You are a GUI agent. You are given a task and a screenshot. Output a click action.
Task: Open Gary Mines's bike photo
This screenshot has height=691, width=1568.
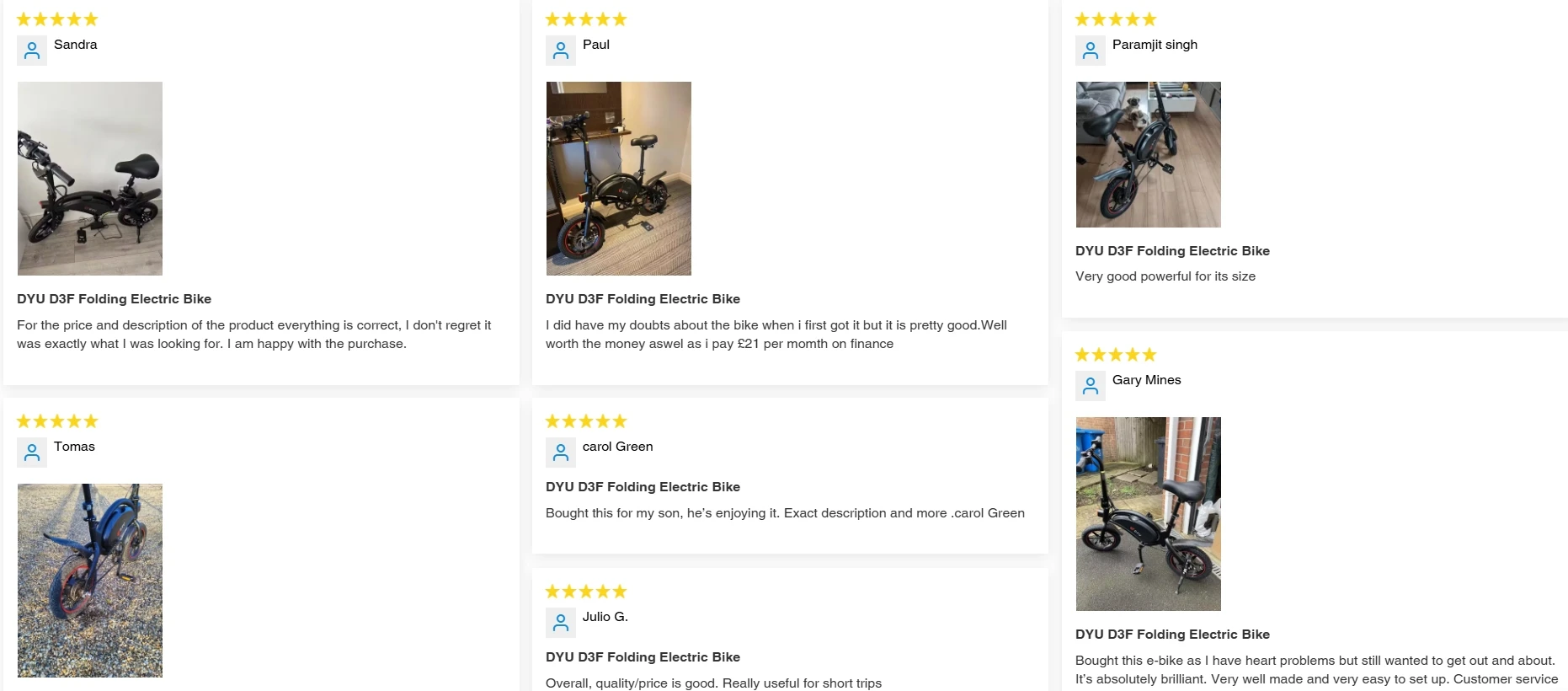(x=1149, y=514)
